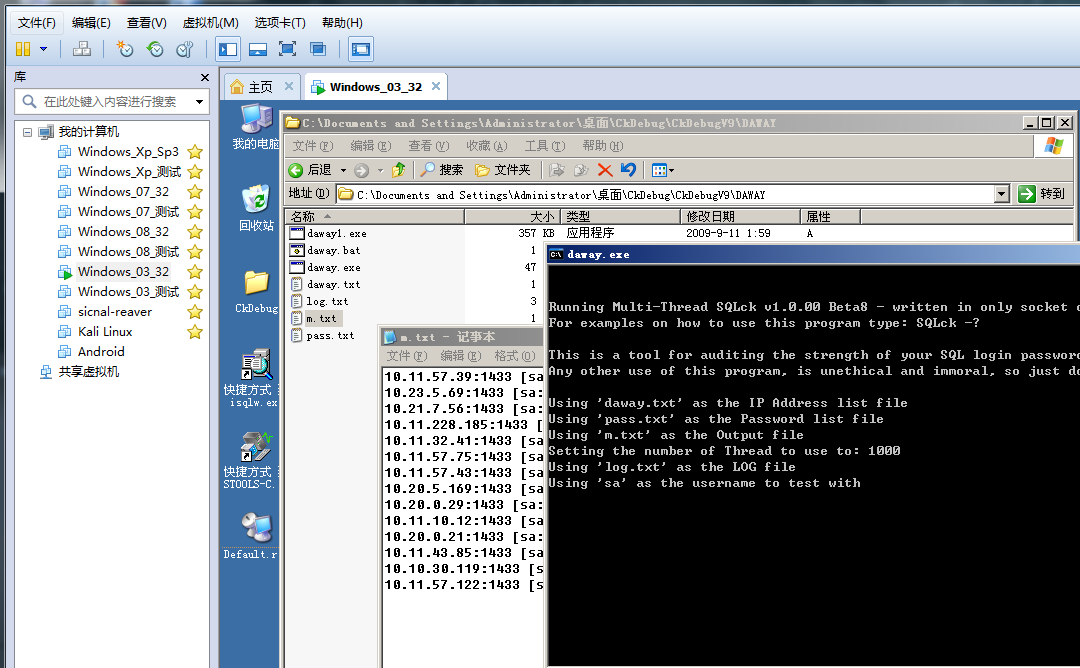Click Explorer 后退 back button

(310, 170)
